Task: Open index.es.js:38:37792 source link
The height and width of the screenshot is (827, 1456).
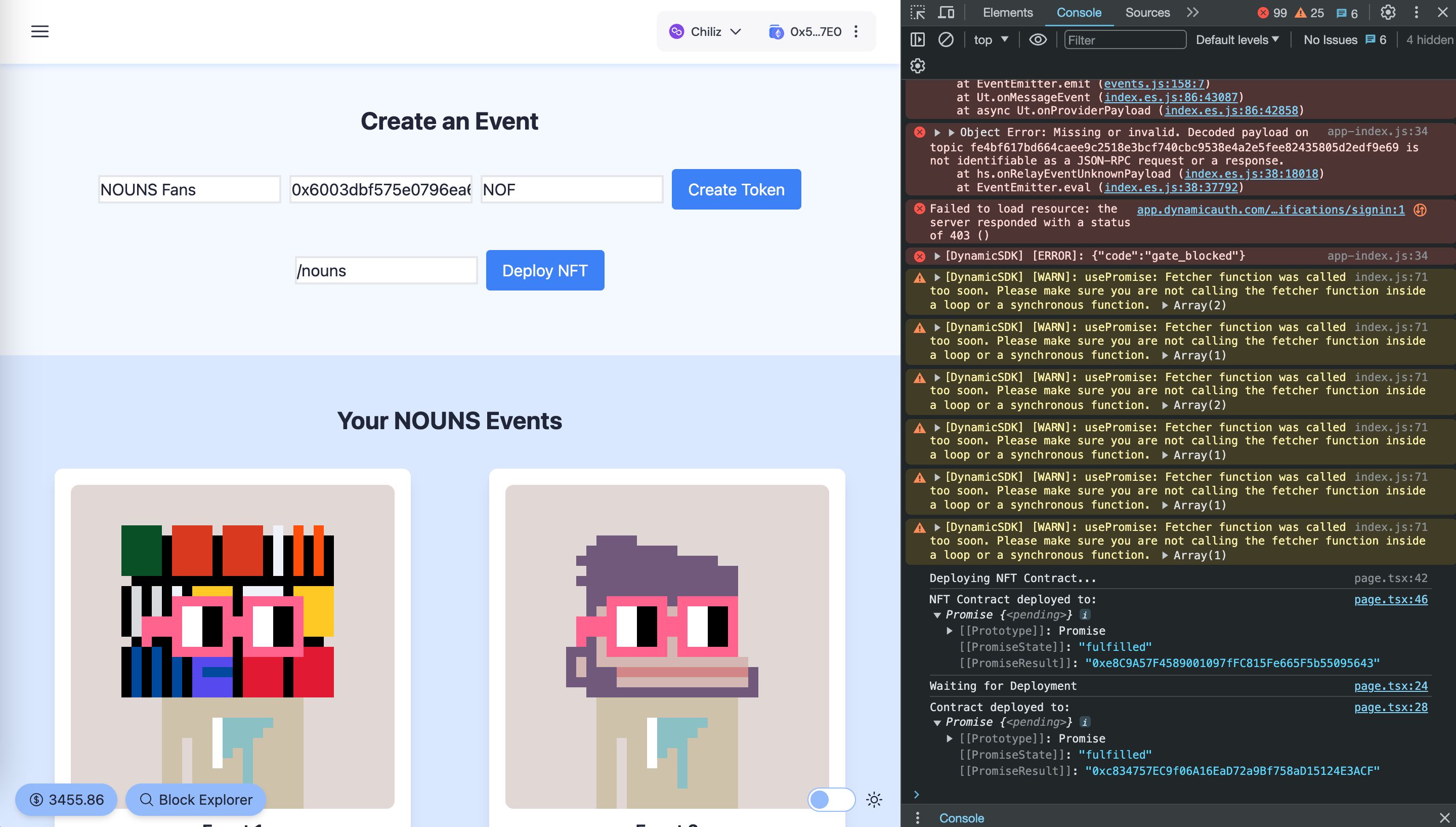Action: click(1171, 187)
